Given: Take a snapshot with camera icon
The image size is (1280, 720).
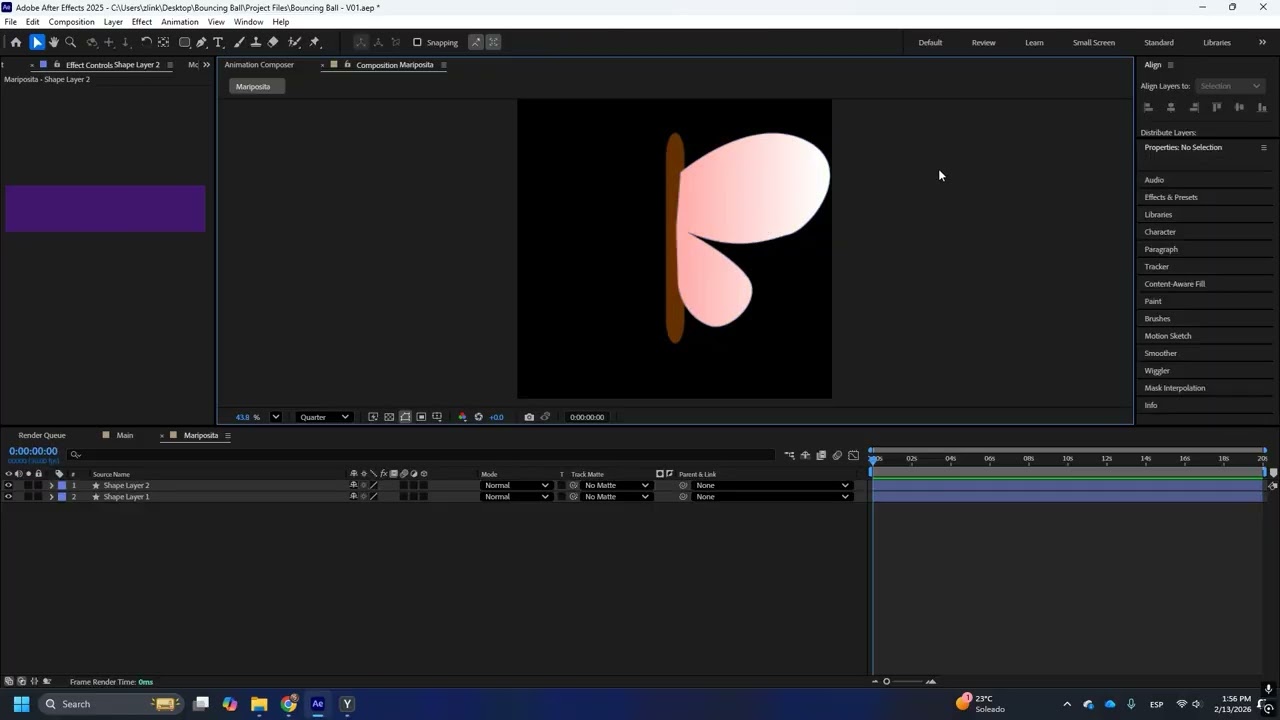Looking at the screenshot, I should click(x=529, y=417).
